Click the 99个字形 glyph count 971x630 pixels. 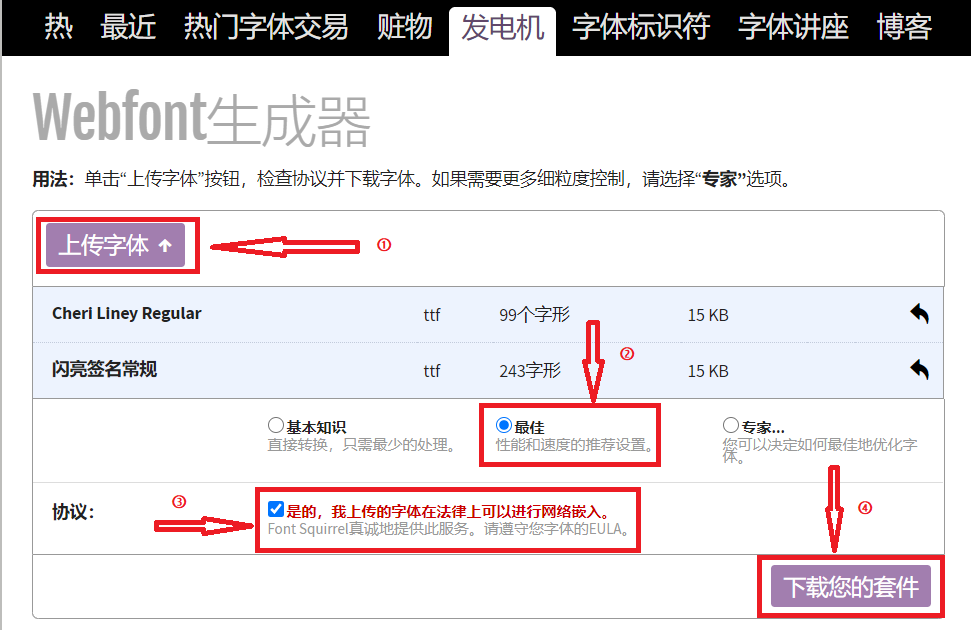pos(534,315)
